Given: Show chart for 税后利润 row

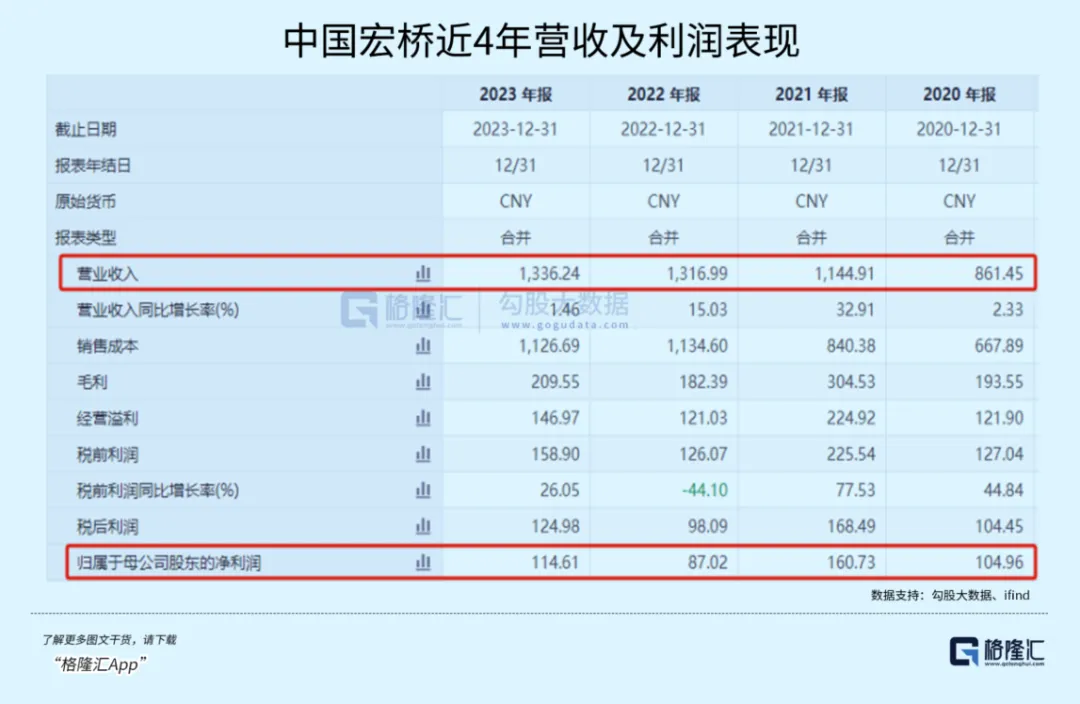Looking at the screenshot, I should (423, 526).
